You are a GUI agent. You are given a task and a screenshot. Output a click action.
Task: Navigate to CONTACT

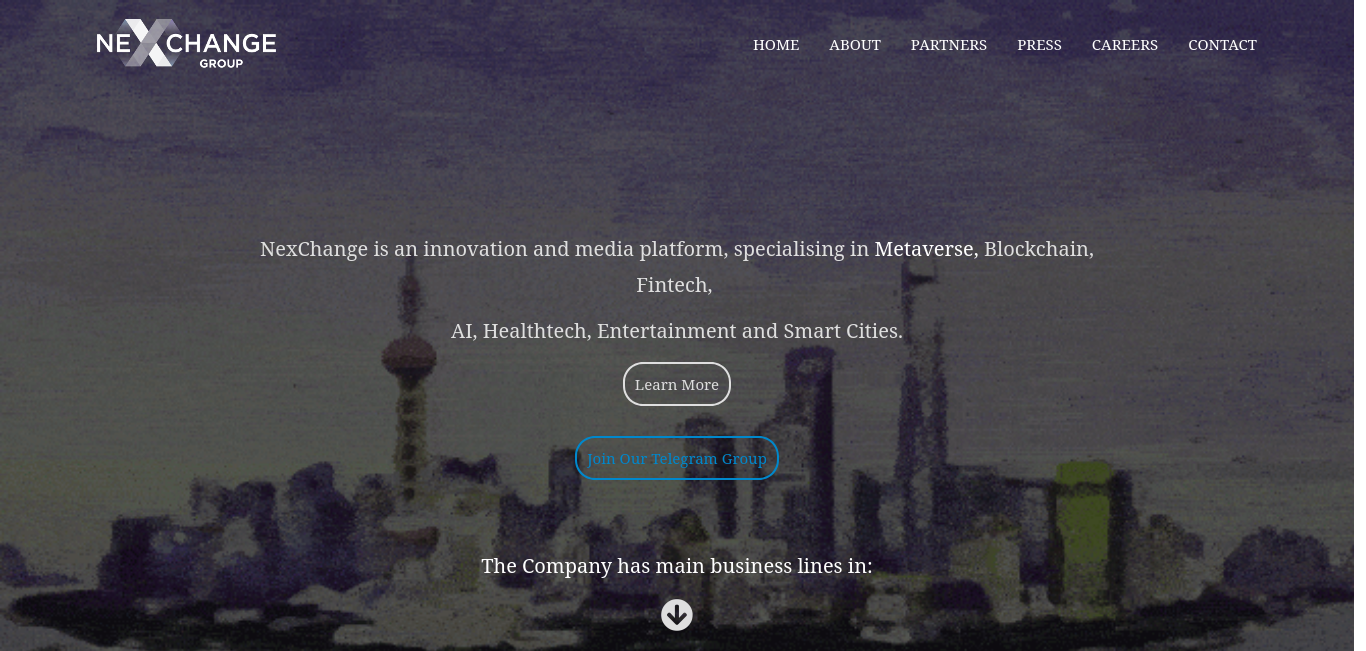(x=1222, y=45)
